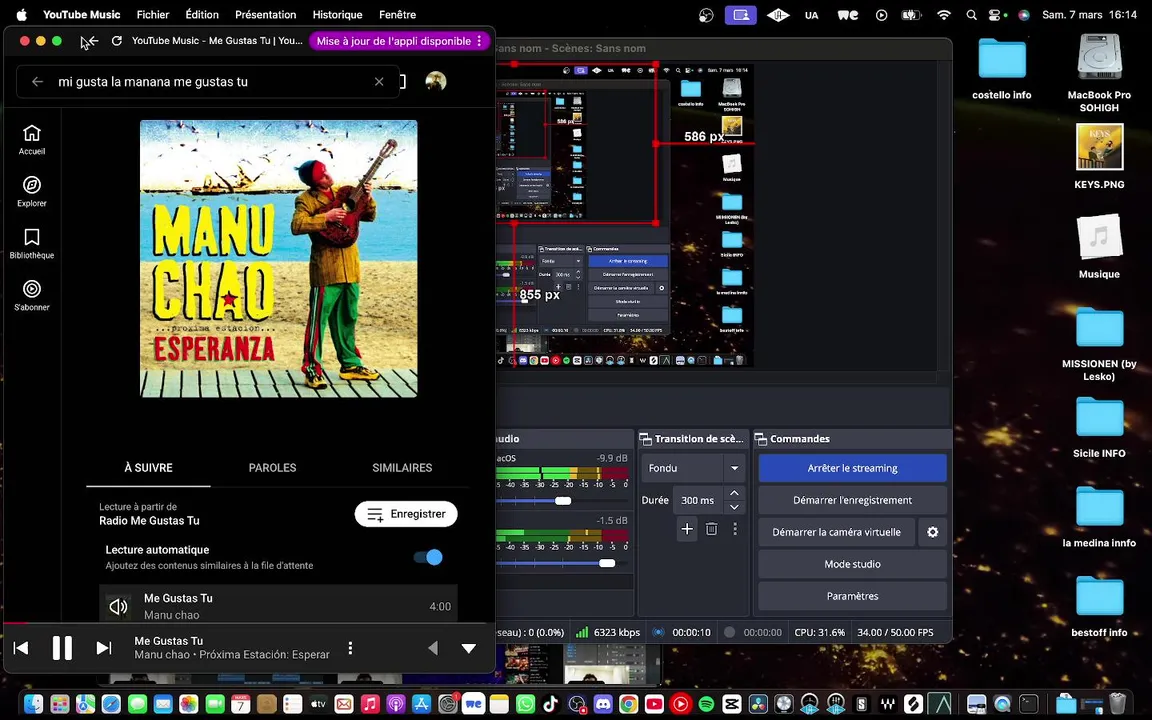Viewport: 1152px width, 720px height.
Task: Skip to the previous track
Action: (x=21, y=648)
